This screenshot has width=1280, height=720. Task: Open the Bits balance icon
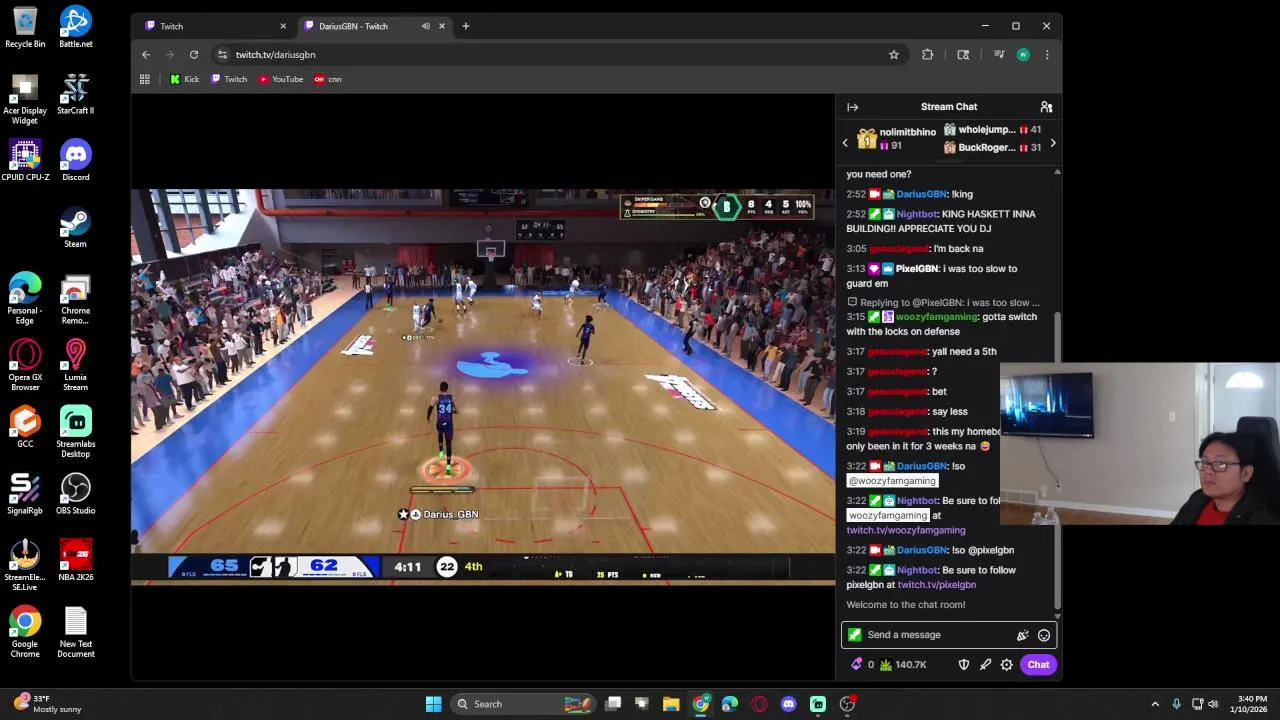click(856, 665)
